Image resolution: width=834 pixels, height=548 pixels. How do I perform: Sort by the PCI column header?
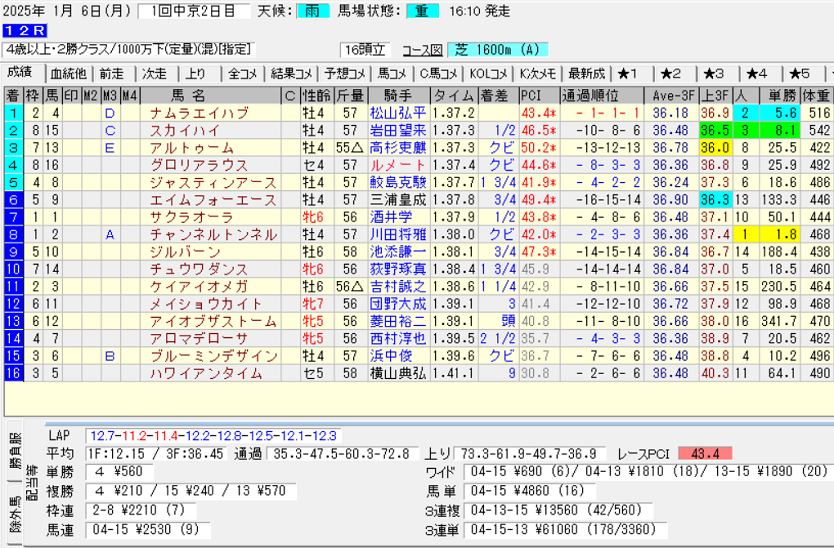(530, 96)
